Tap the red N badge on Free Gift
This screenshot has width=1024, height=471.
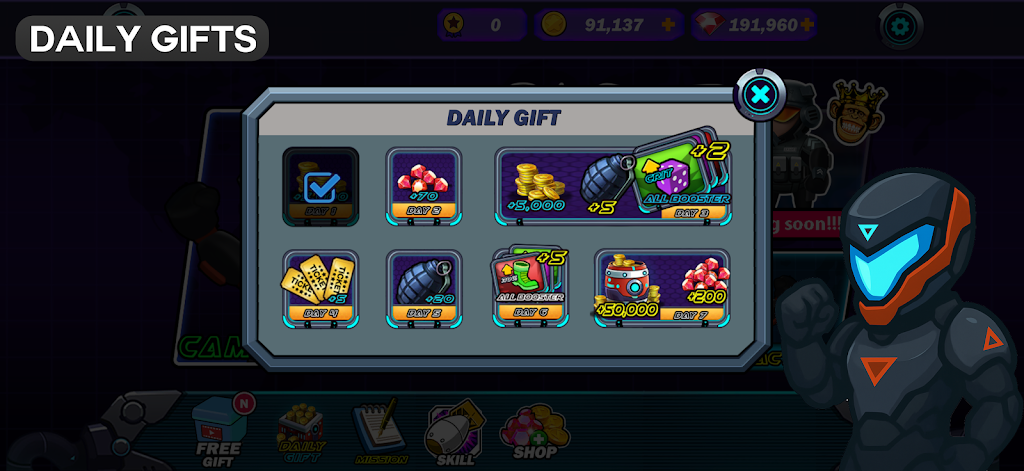(x=244, y=403)
